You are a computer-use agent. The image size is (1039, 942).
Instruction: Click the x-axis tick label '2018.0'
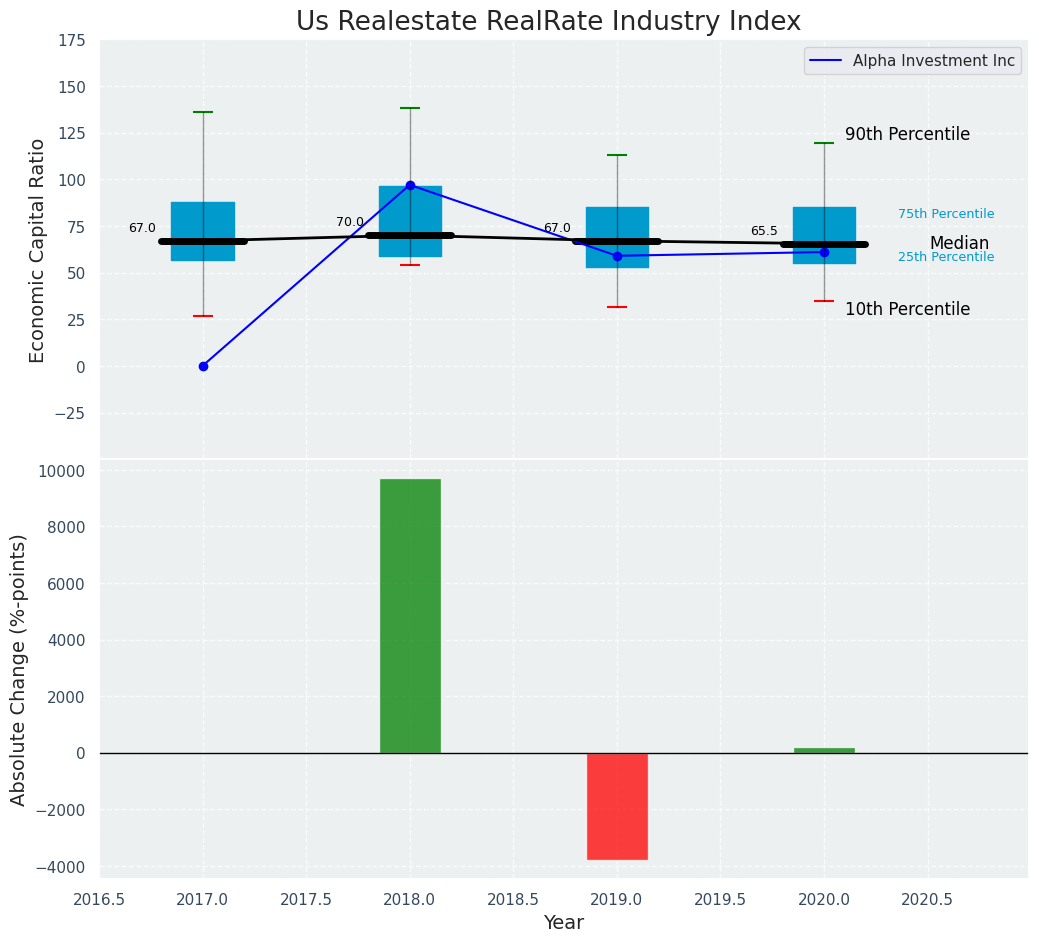pyautogui.click(x=410, y=900)
